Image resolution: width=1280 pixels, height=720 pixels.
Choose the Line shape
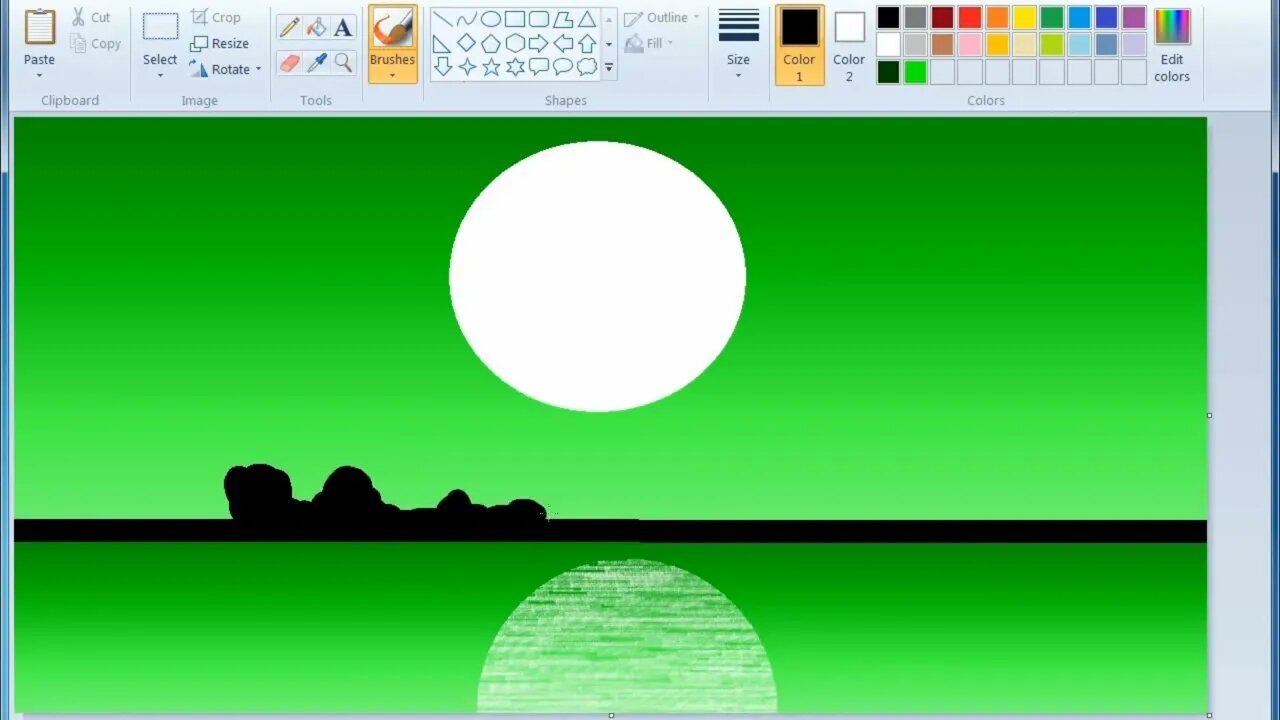coord(442,19)
